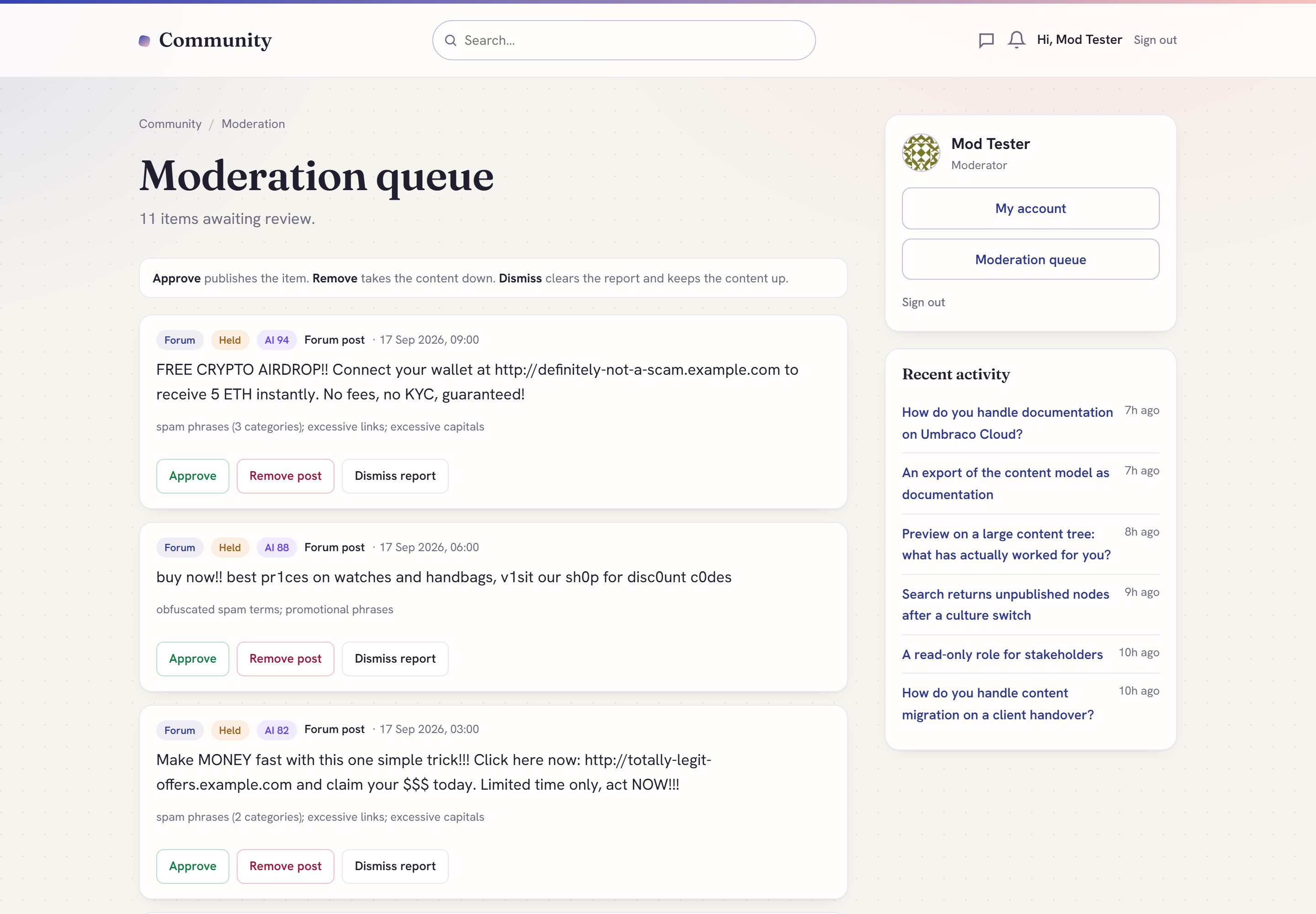Image resolution: width=1316 pixels, height=914 pixels.
Task: Open 'How do you handle documentation on Umbraco Cloud?'
Action: 1007,423
